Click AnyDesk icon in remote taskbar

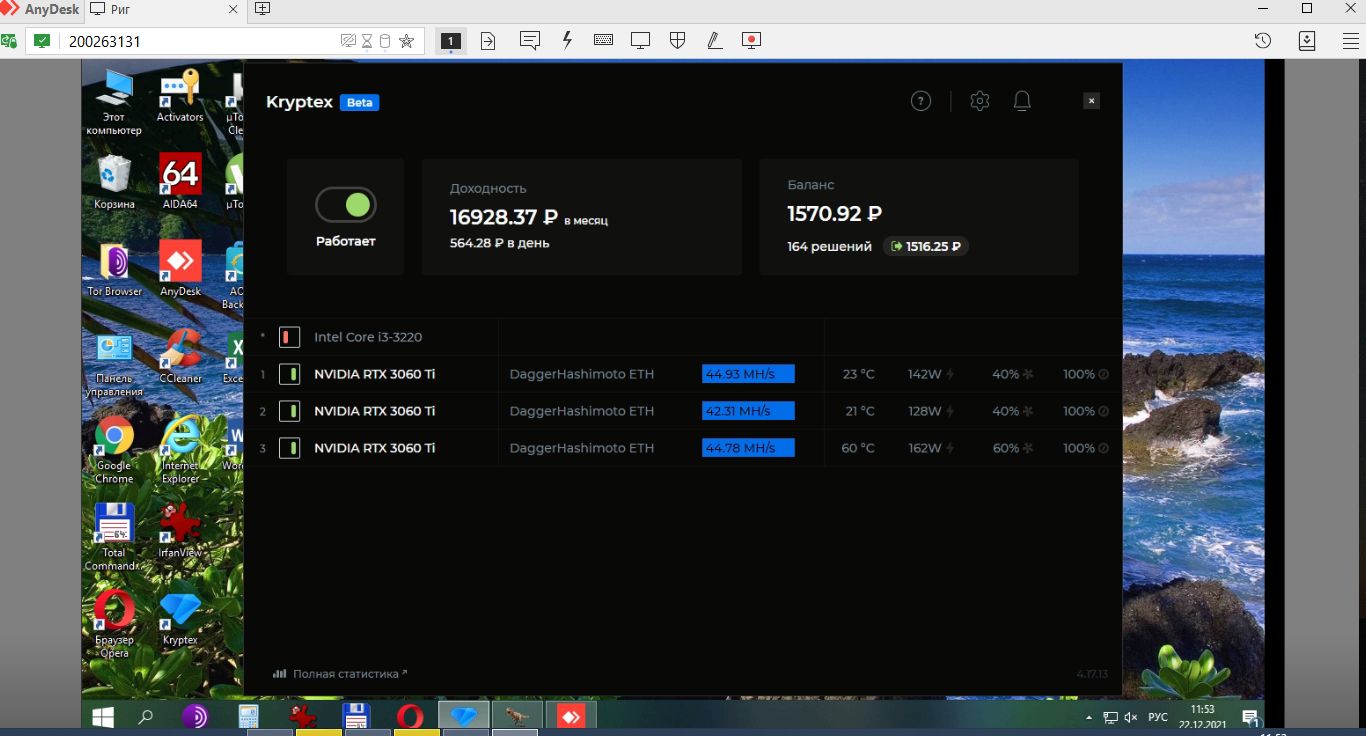[571, 716]
